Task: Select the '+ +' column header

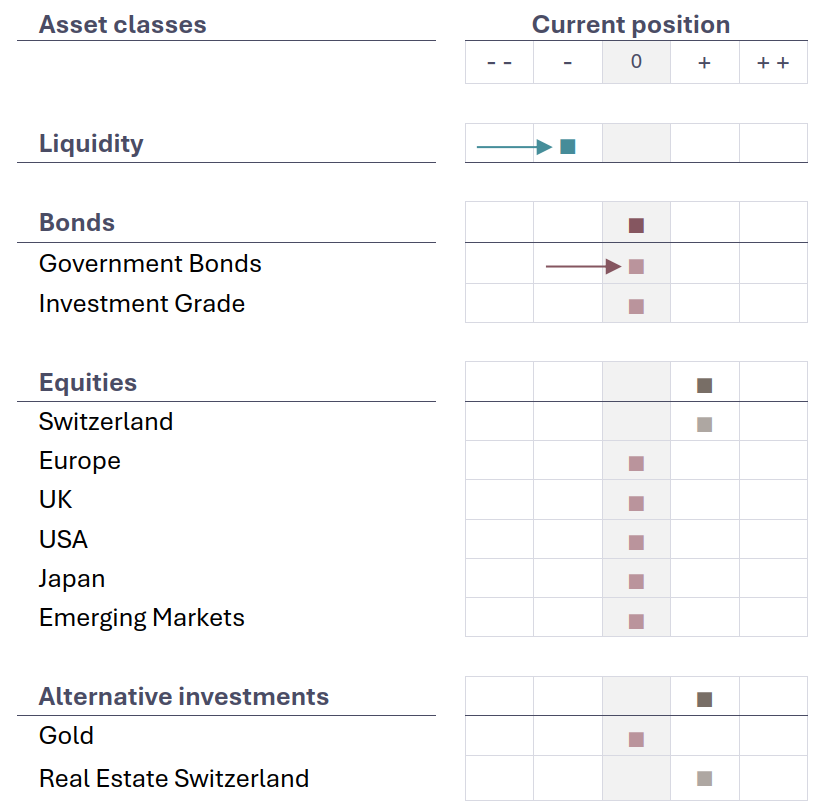Action: [773, 63]
